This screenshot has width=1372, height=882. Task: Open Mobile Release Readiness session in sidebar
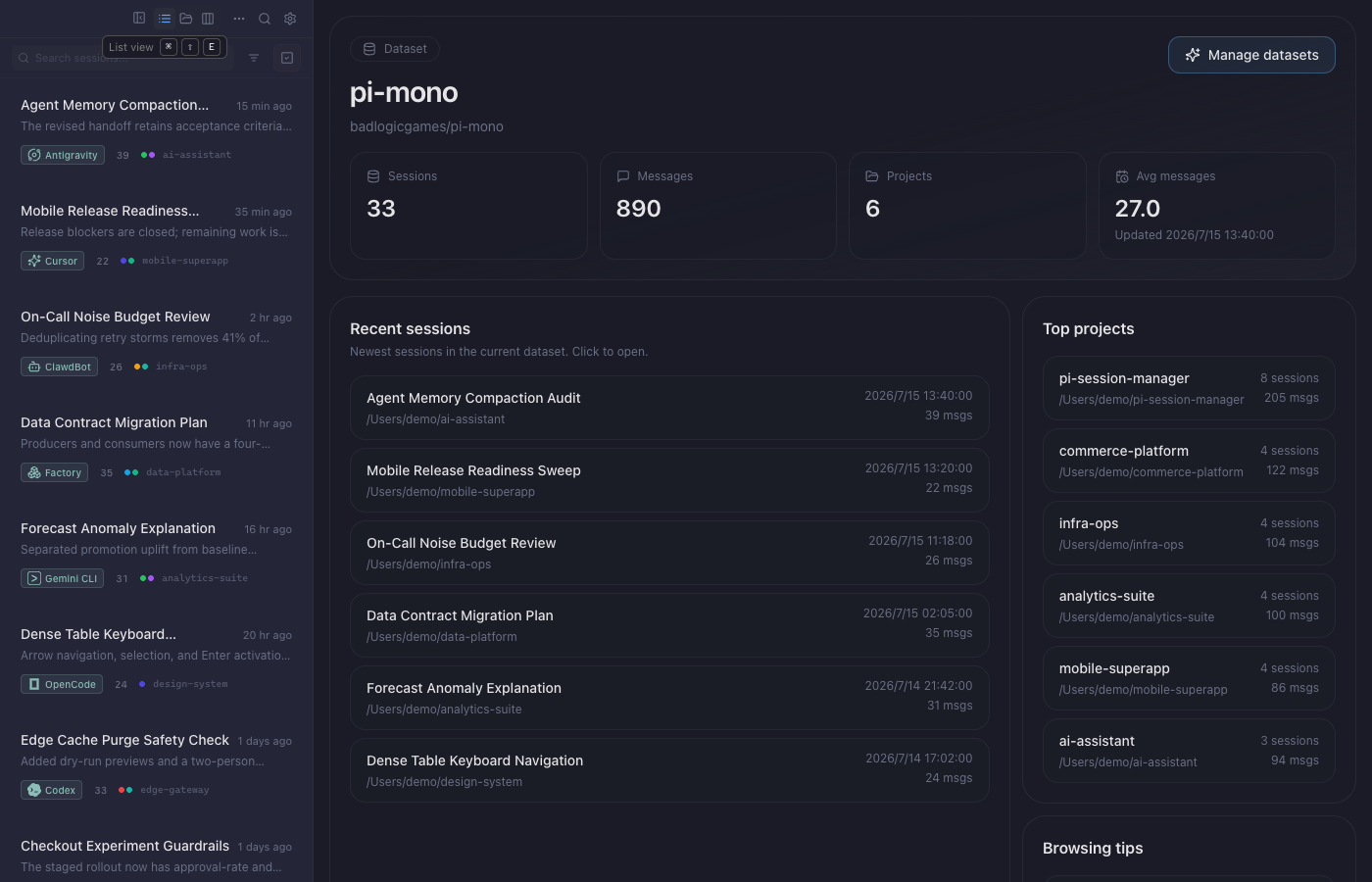[x=157, y=235]
